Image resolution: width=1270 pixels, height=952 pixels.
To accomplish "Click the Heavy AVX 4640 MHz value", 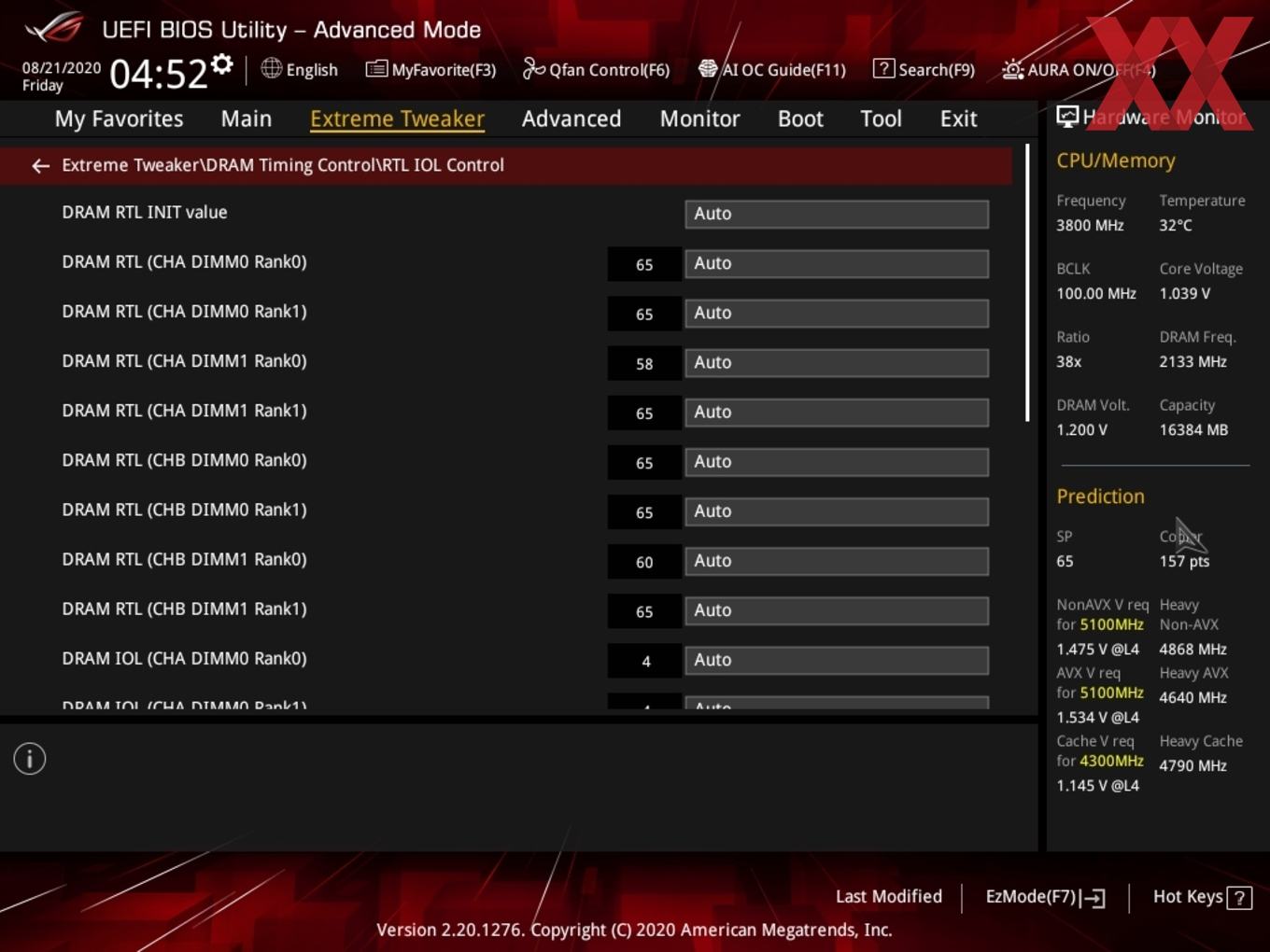I will (x=1192, y=697).
